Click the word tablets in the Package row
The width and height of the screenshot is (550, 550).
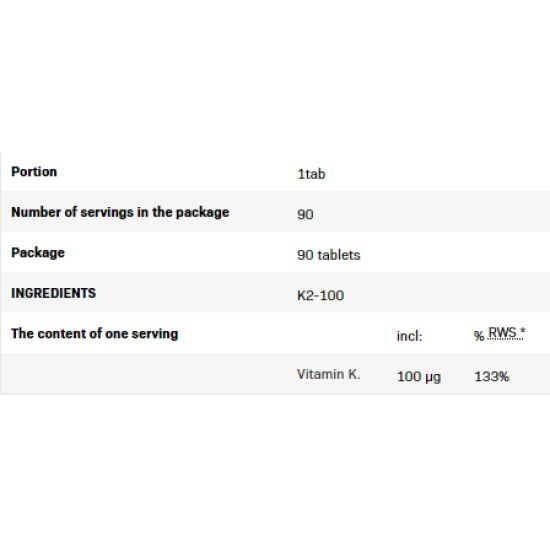(338, 255)
